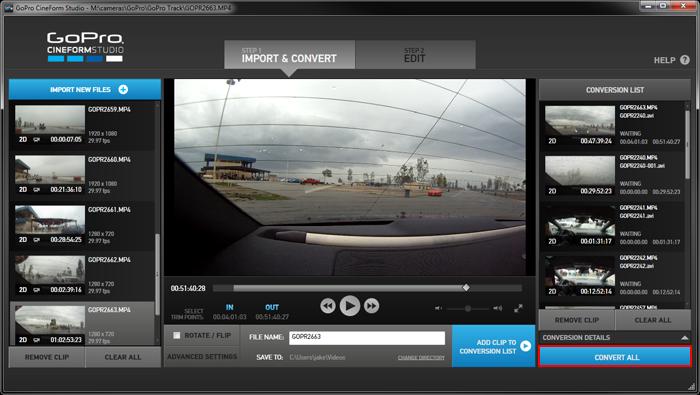The image size is (700, 395).
Task: Click Add Clip to Conversion List
Action: point(493,346)
